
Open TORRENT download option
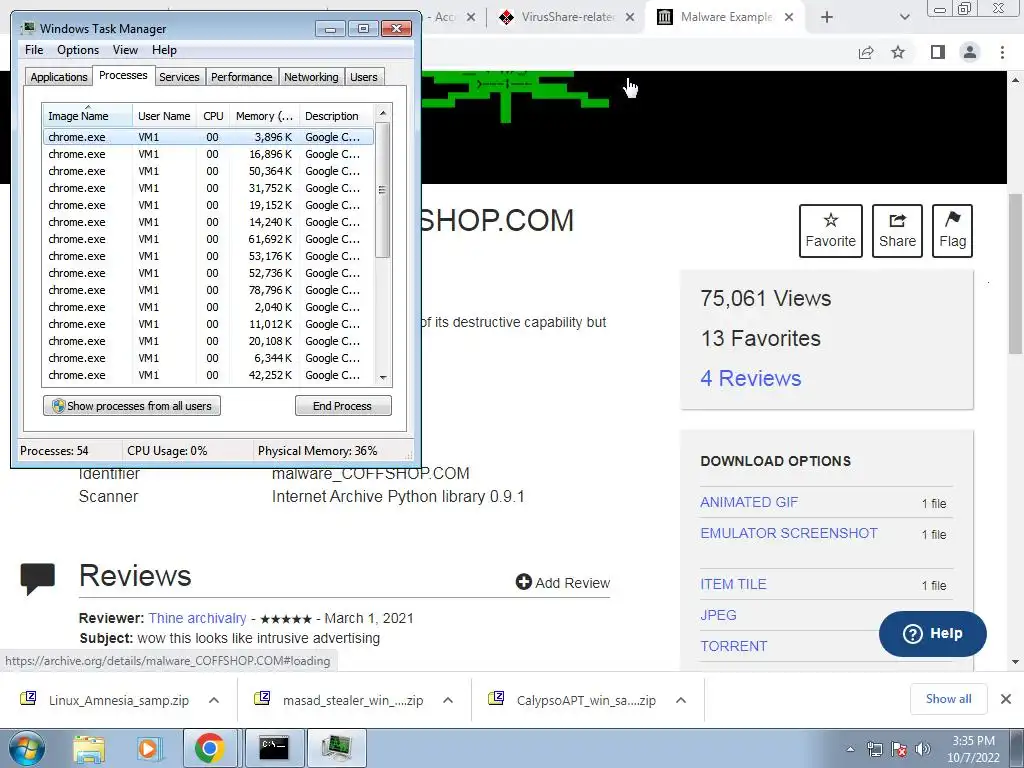(x=733, y=646)
